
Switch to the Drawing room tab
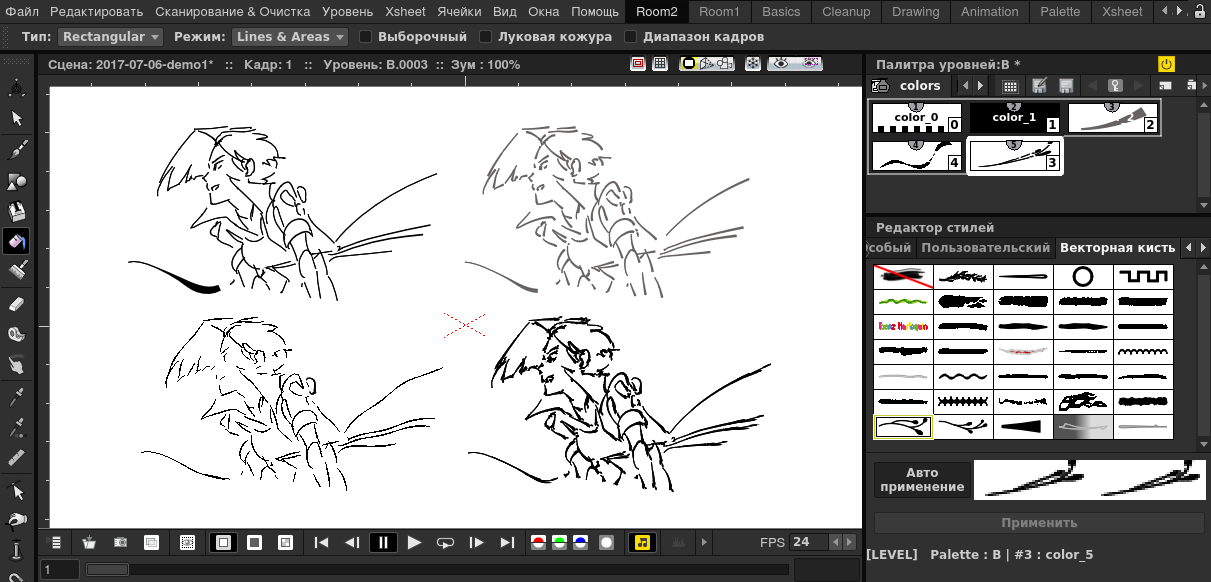[x=916, y=12]
